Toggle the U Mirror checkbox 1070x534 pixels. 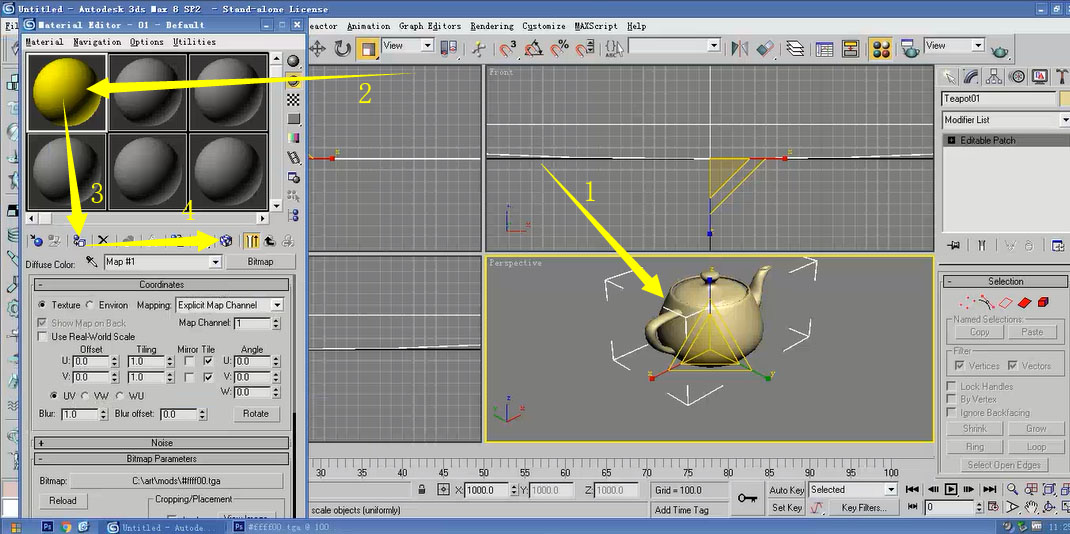[x=189, y=361]
